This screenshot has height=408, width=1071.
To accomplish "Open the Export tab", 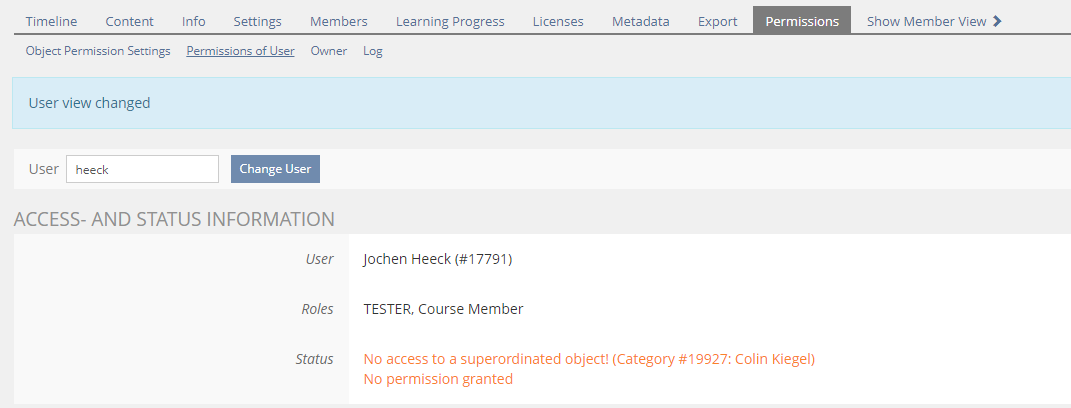I will 718,21.
